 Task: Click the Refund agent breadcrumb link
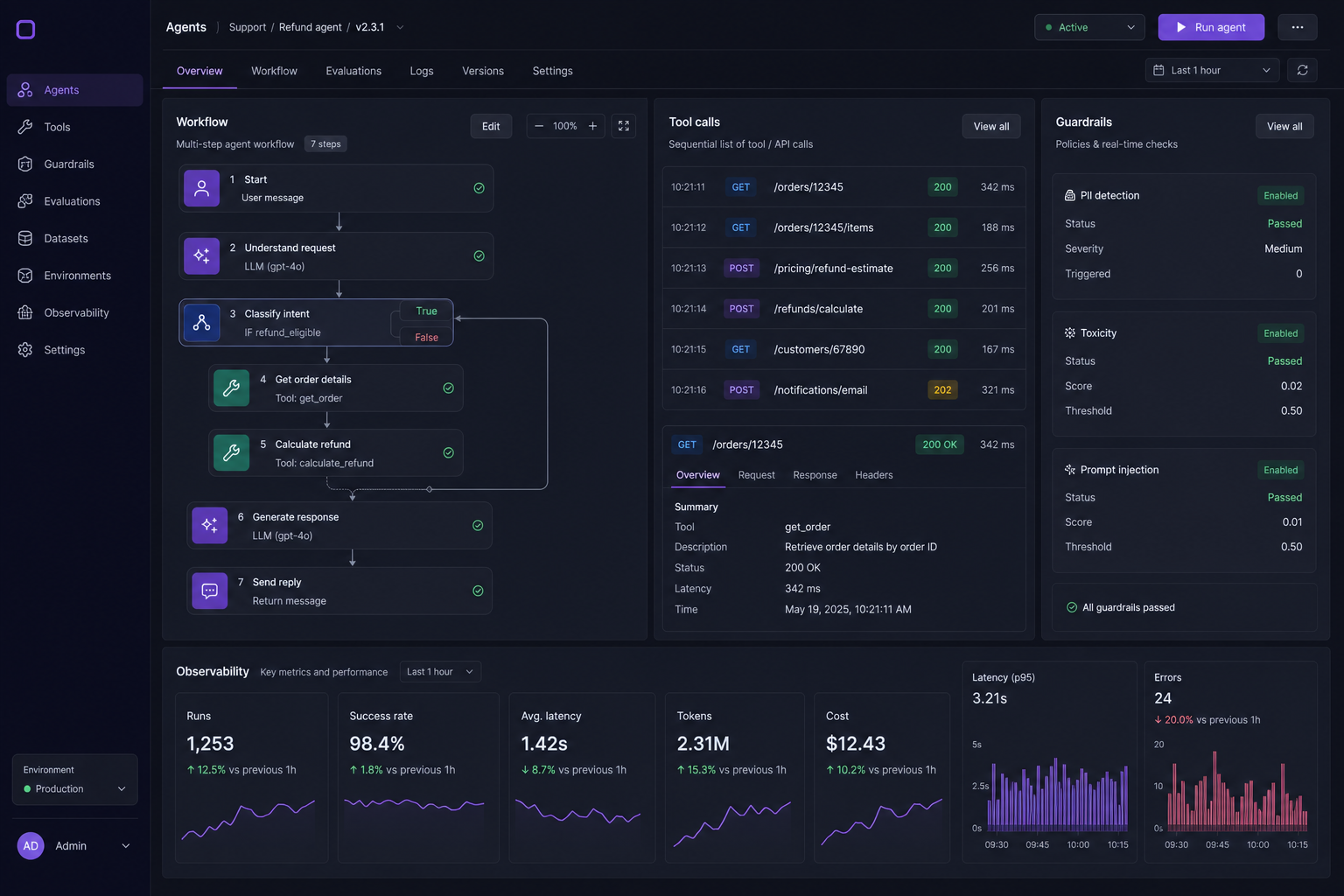pos(311,27)
